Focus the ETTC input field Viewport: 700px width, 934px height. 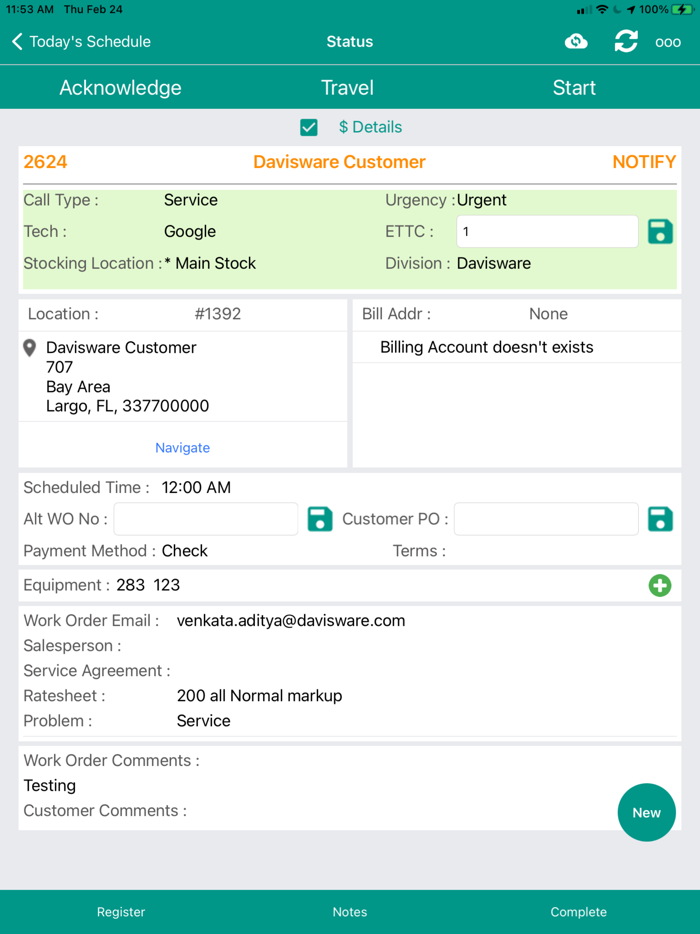point(547,232)
